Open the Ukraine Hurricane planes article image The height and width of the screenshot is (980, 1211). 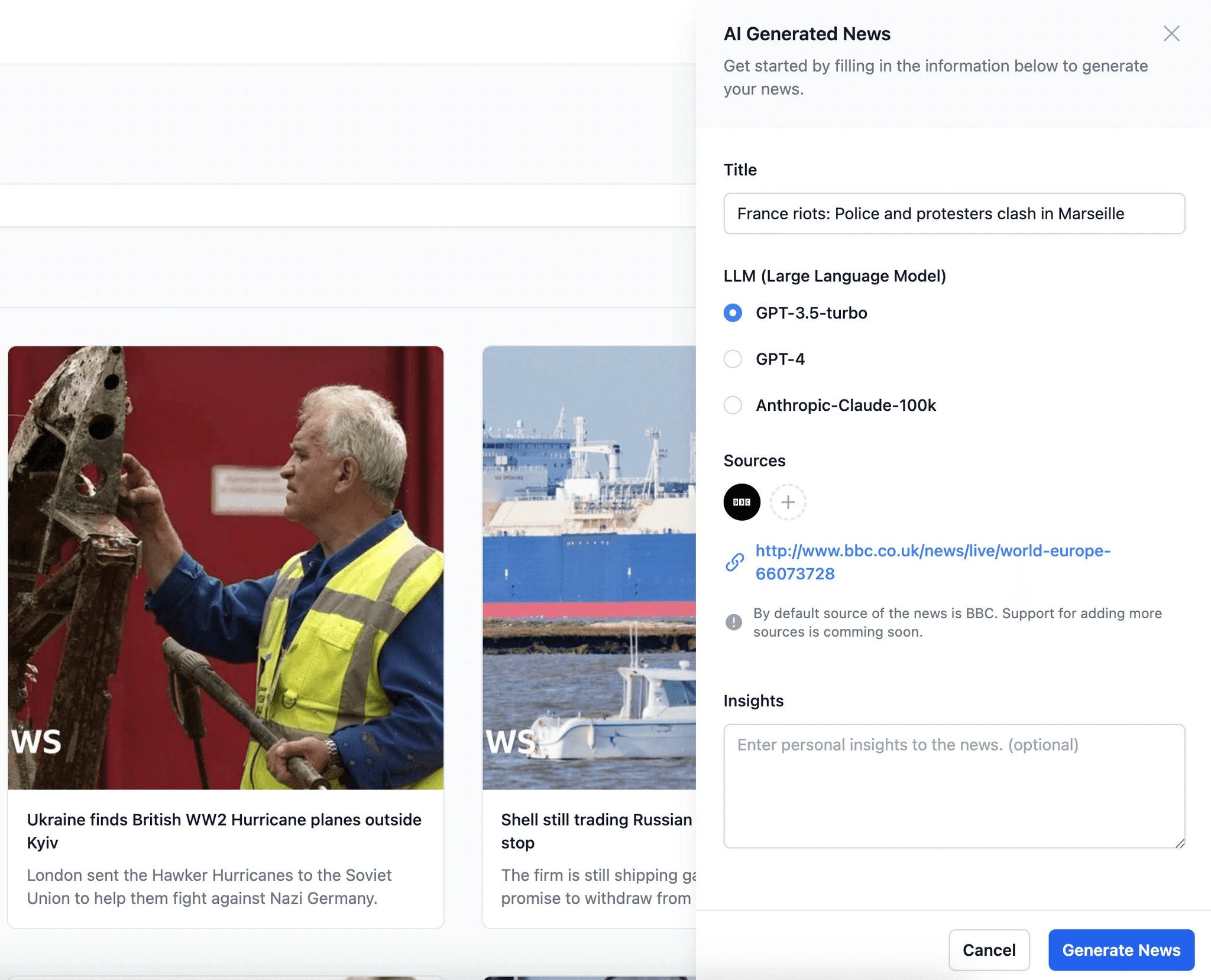point(225,567)
